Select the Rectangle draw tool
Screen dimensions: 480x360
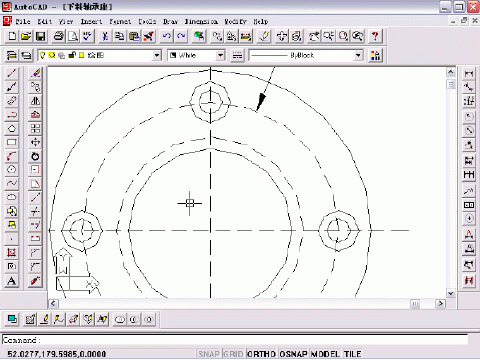[x=12, y=142]
